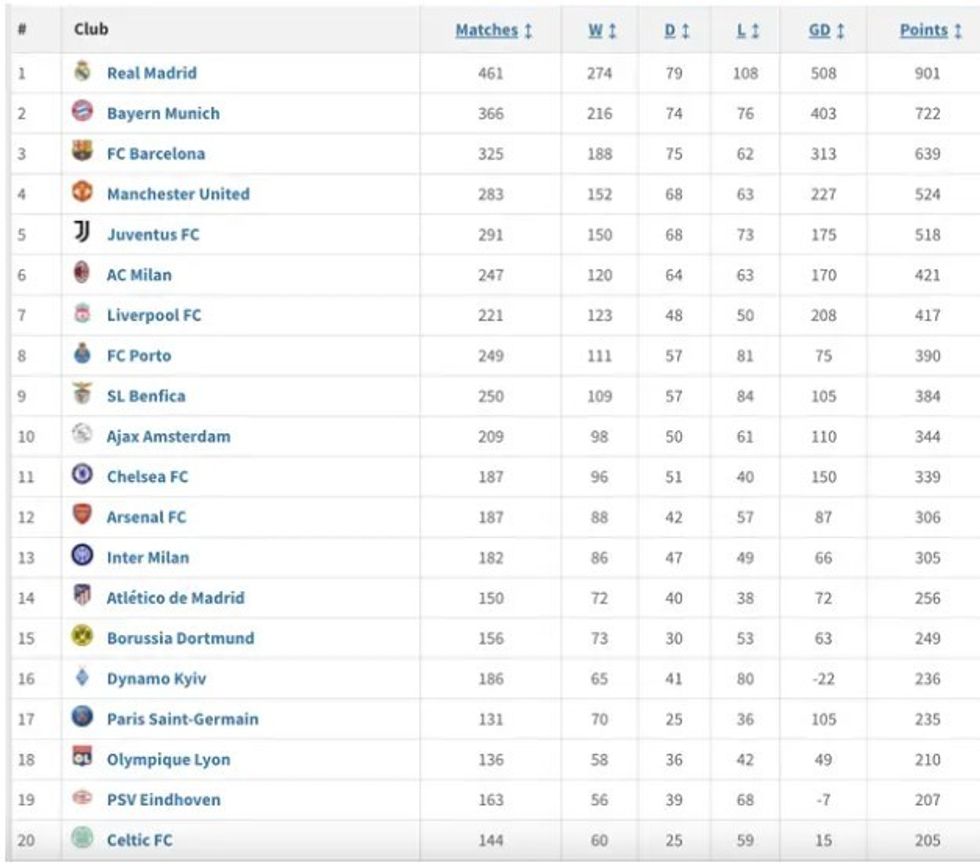Click the sort arrow beside L header

pos(757,30)
